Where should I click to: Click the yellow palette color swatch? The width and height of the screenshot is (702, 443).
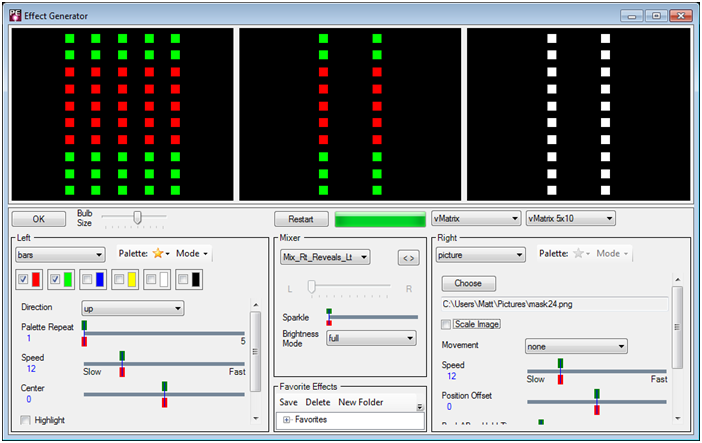132,280
